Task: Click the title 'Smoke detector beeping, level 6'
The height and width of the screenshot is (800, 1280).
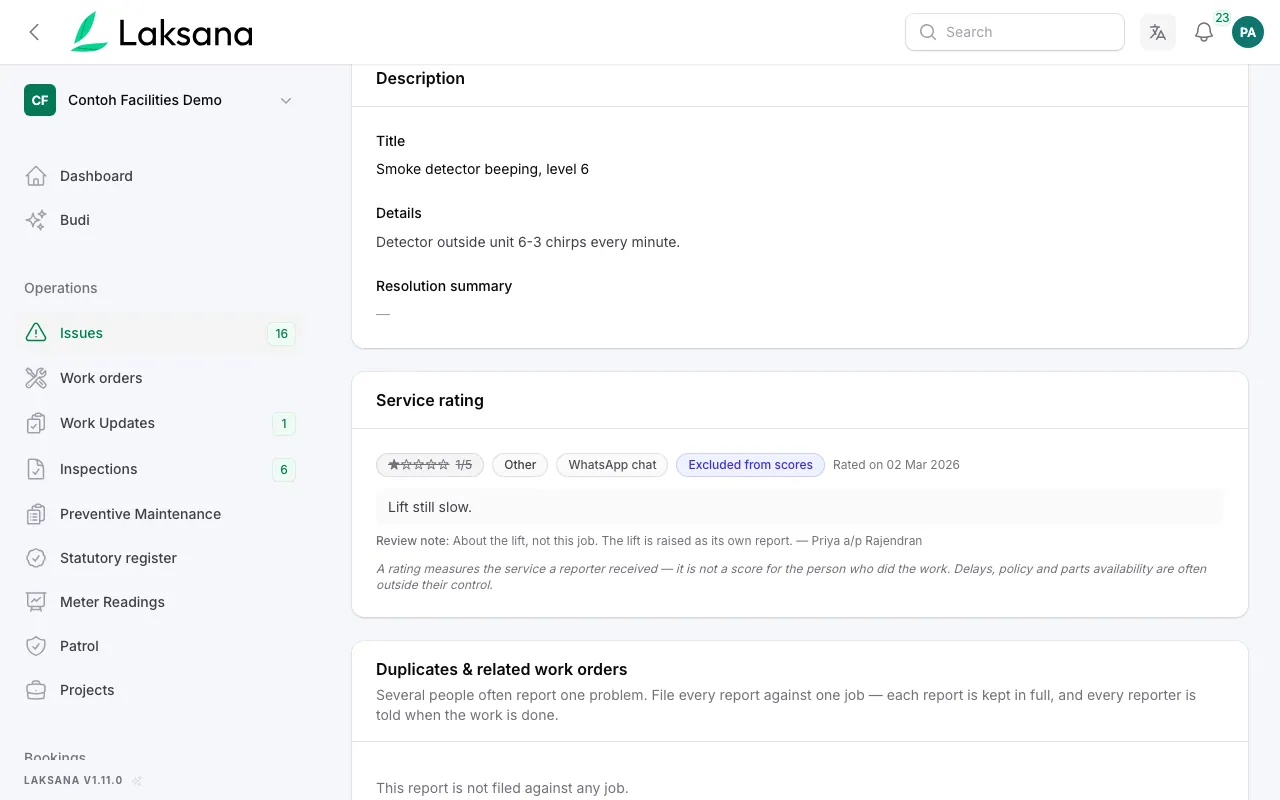Action: 482,169
